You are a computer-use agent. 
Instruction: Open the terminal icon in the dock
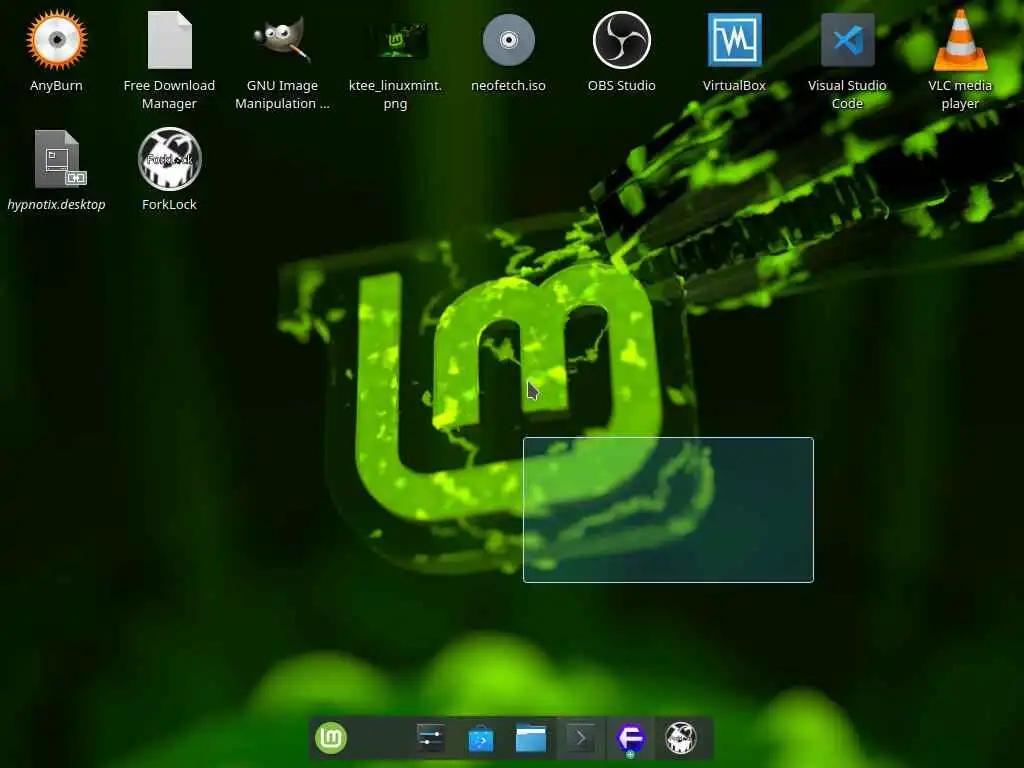581,739
